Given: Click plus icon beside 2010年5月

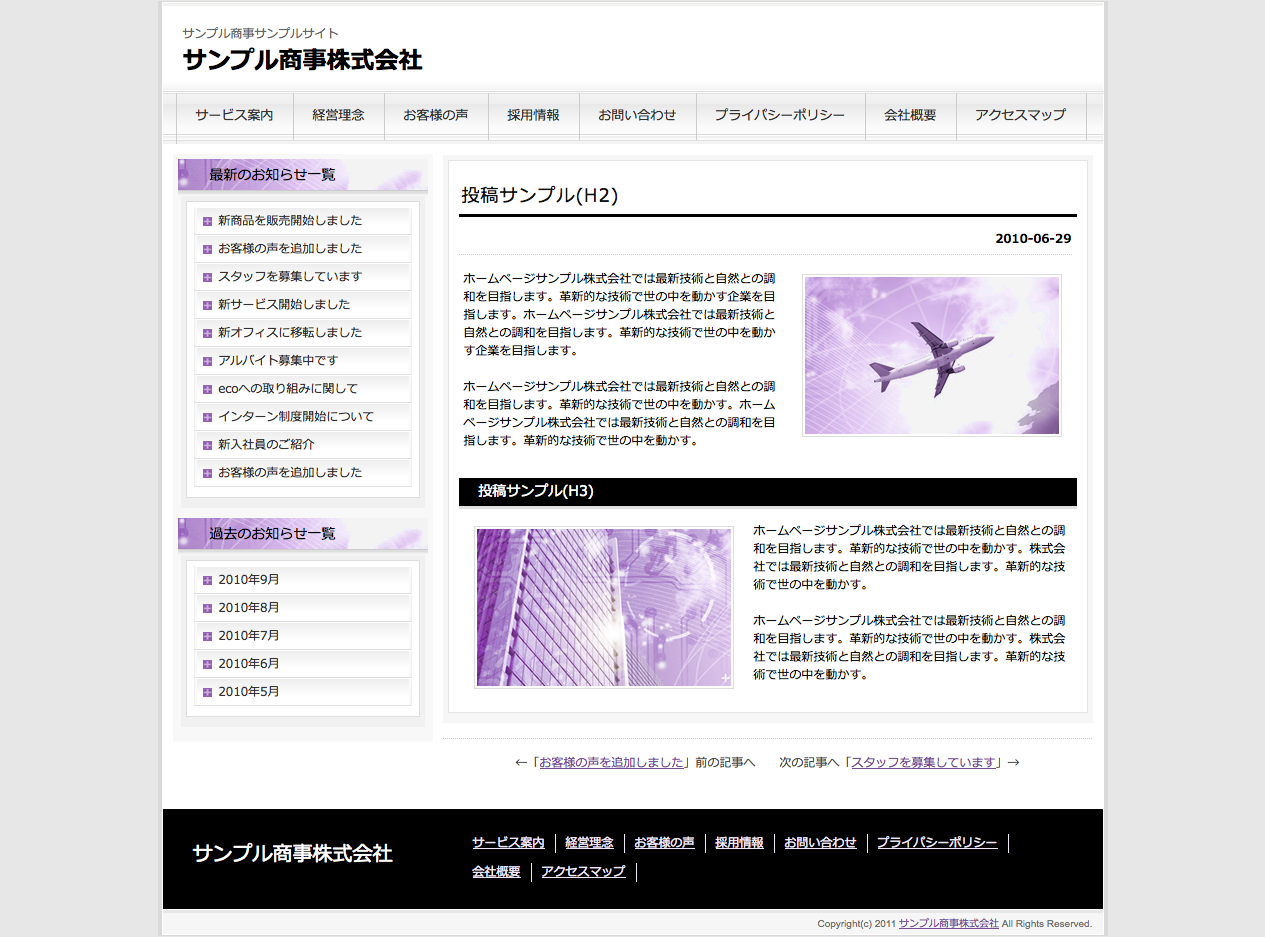Looking at the screenshot, I should point(207,692).
